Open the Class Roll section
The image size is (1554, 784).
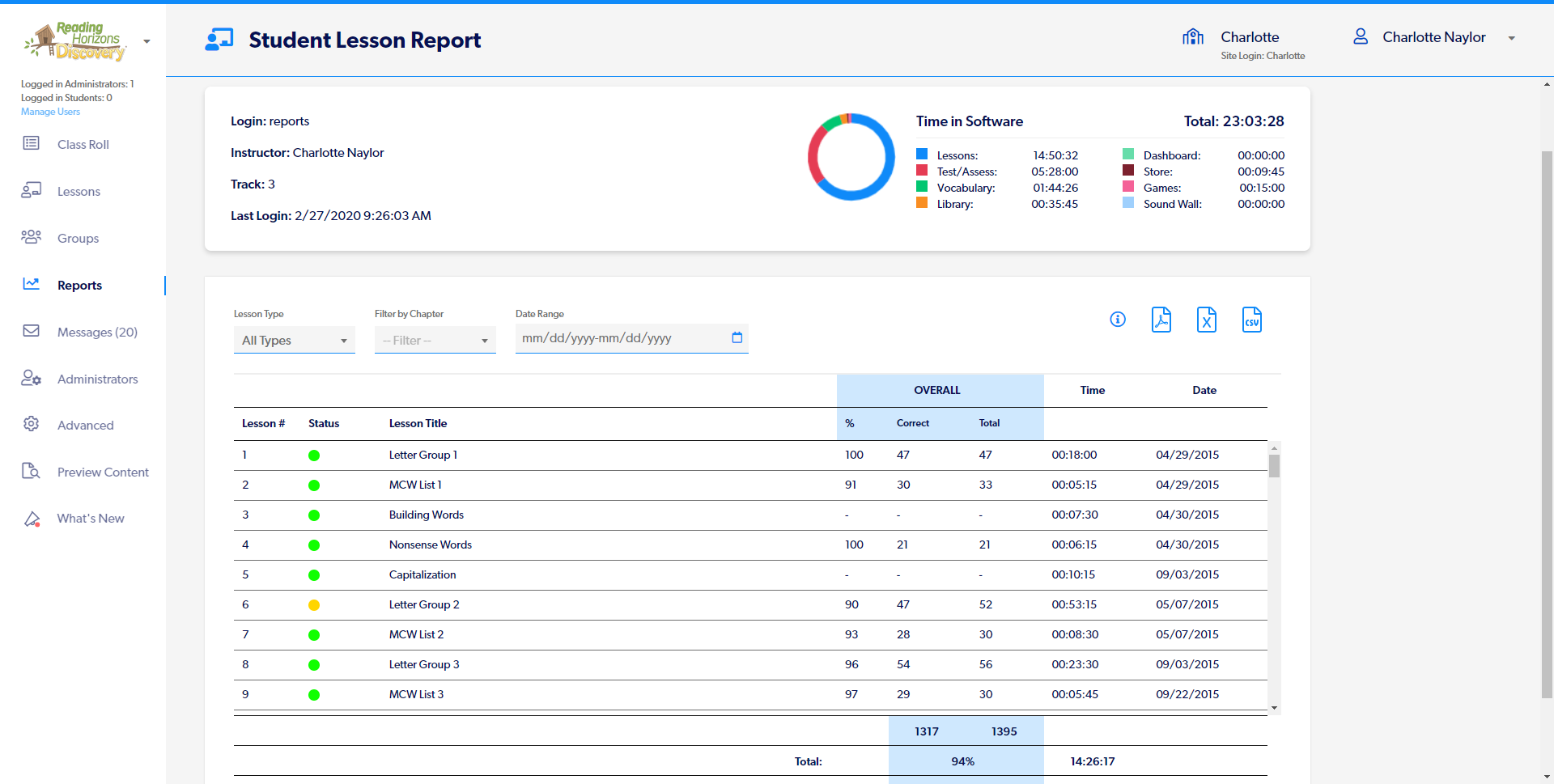[x=83, y=144]
